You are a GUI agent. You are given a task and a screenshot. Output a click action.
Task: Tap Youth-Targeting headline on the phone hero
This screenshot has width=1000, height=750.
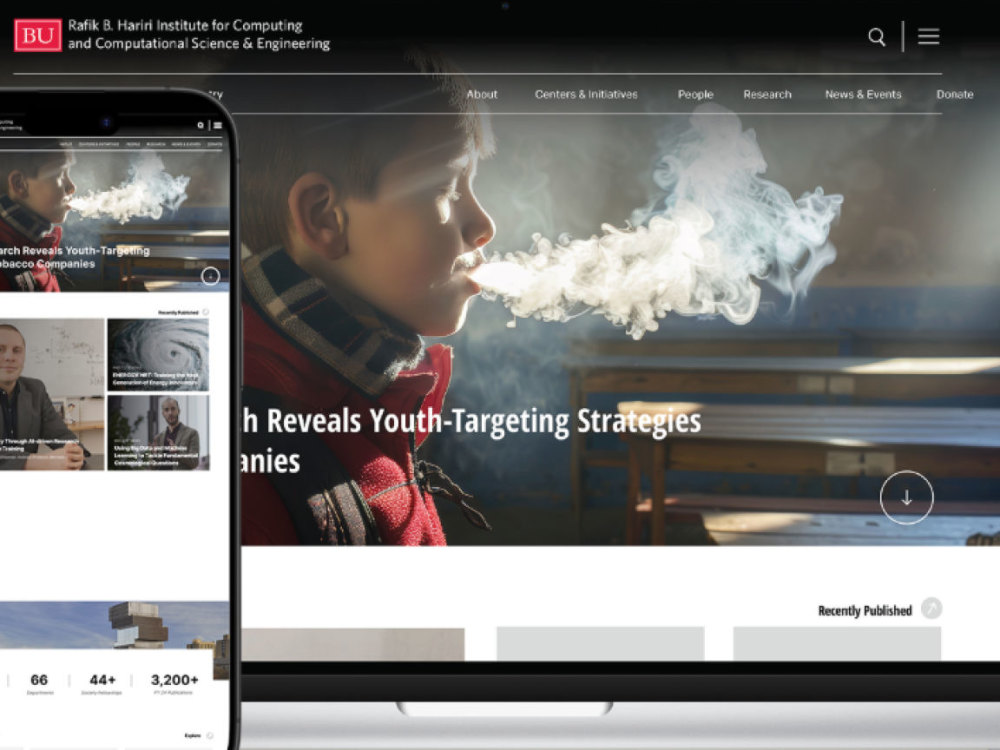(x=75, y=257)
